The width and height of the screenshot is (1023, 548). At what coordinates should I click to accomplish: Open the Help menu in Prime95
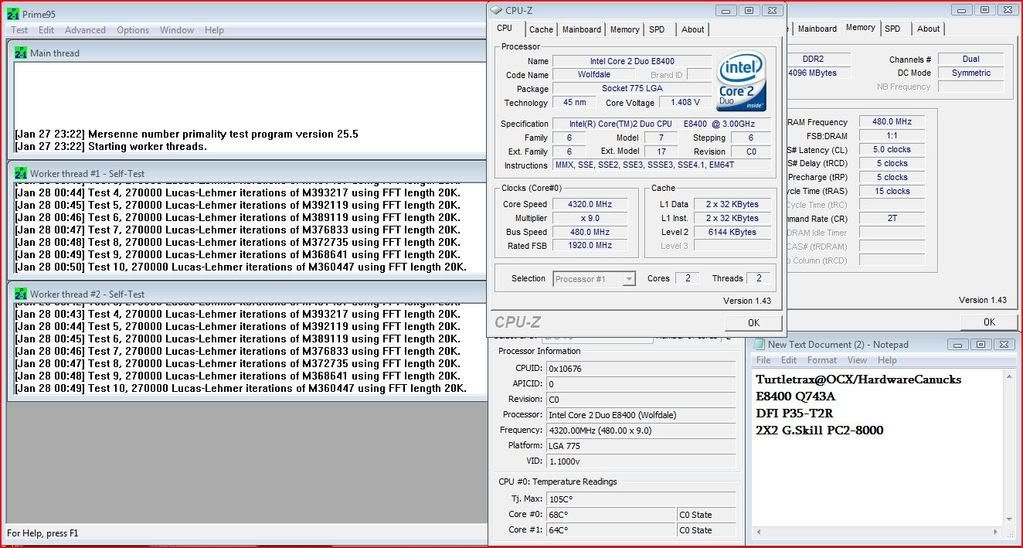click(214, 30)
